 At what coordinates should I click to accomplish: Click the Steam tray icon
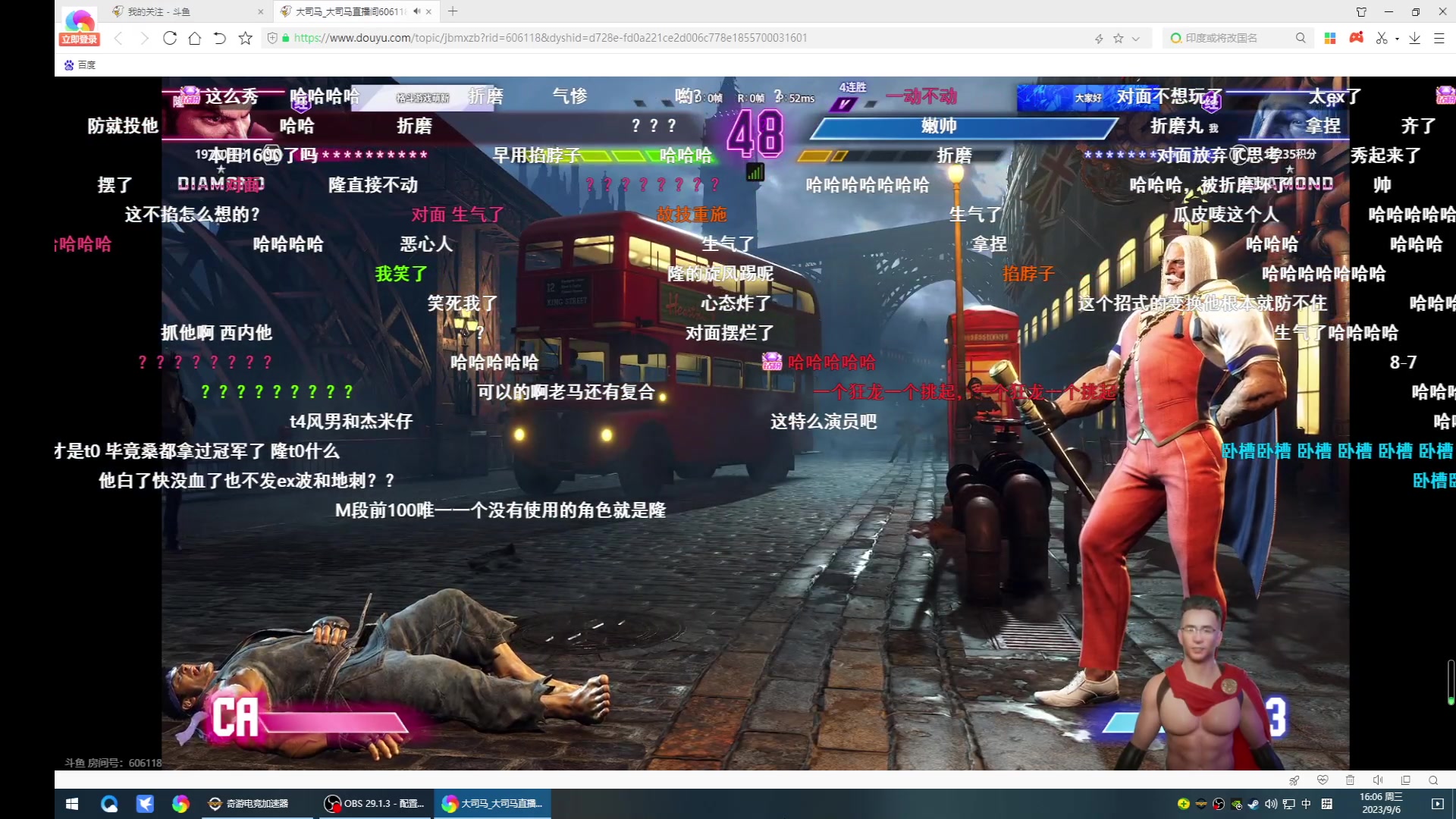coord(1254,804)
